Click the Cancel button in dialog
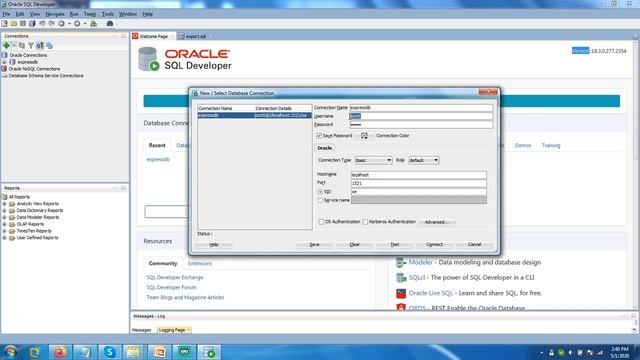The image size is (640, 360). coord(474,244)
